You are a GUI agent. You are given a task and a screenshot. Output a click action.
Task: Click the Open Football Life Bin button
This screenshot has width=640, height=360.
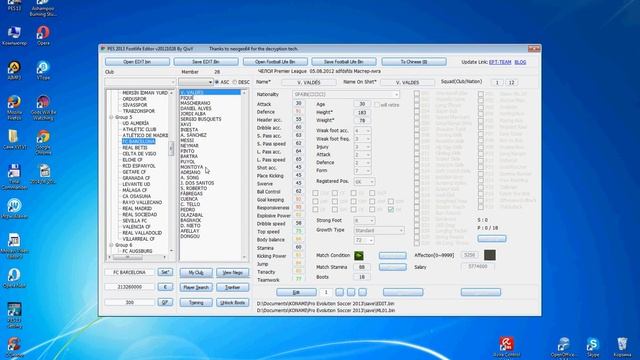[x=275, y=62]
